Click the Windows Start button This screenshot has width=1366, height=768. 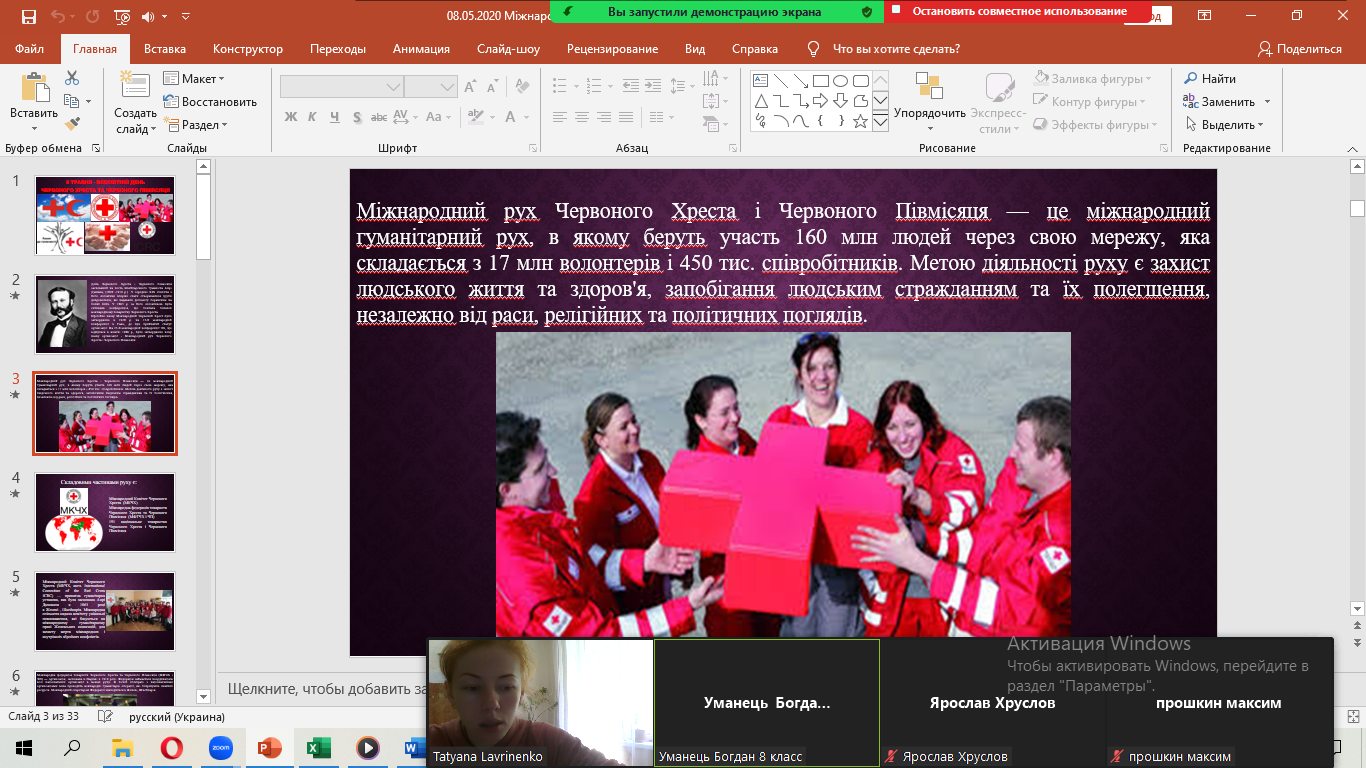click(x=24, y=748)
